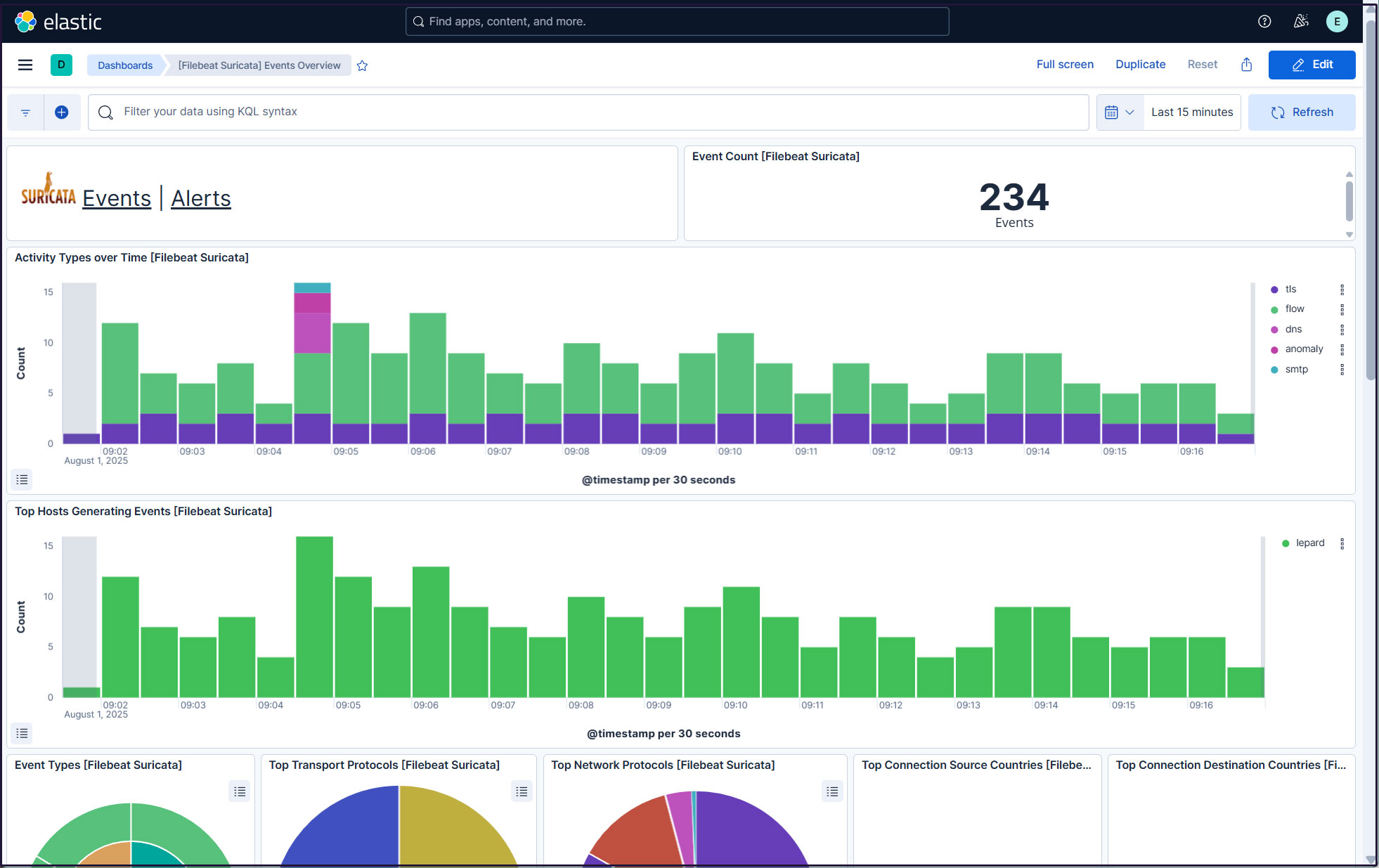Screen dimensions: 1379x868
Task: Open the help menu icon
Action: pyautogui.click(x=1264, y=21)
